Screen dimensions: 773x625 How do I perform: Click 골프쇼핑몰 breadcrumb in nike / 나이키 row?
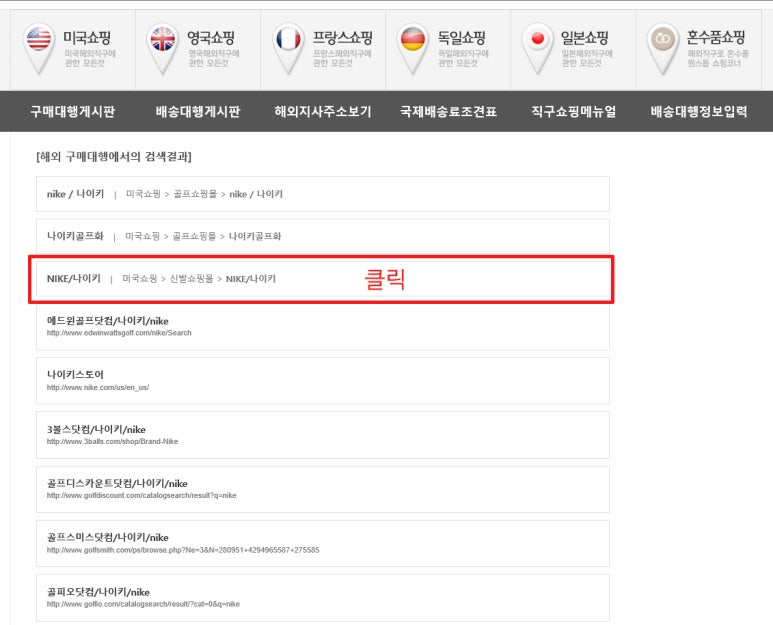[x=195, y=194]
